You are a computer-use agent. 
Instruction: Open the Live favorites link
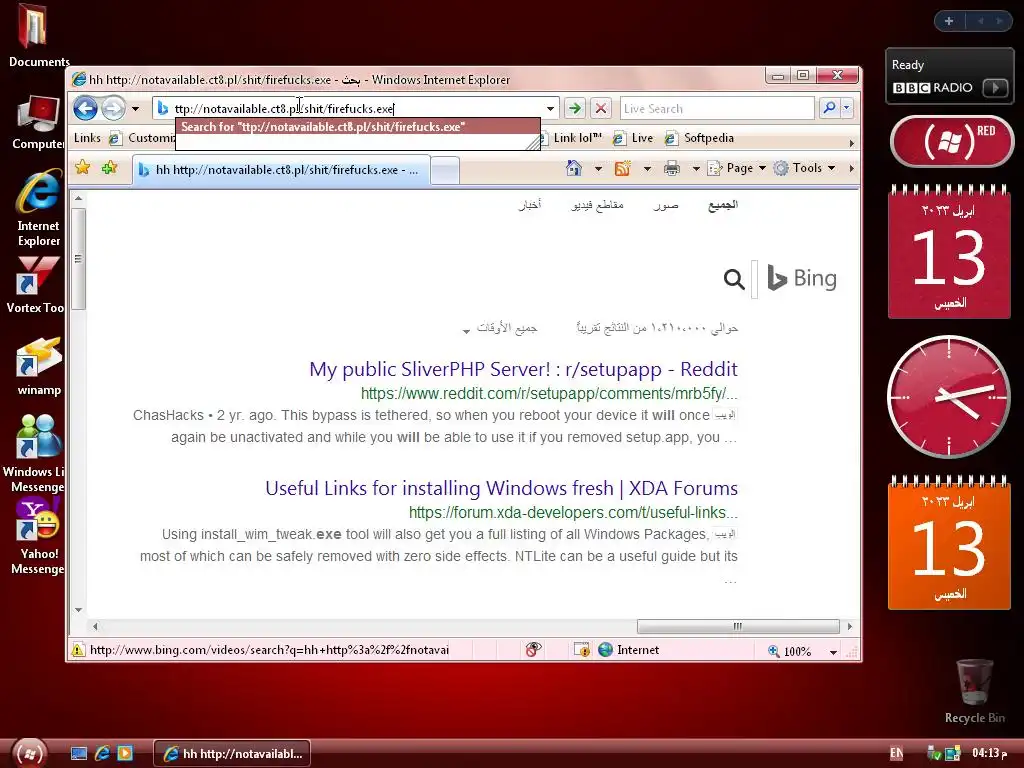coord(633,138)
